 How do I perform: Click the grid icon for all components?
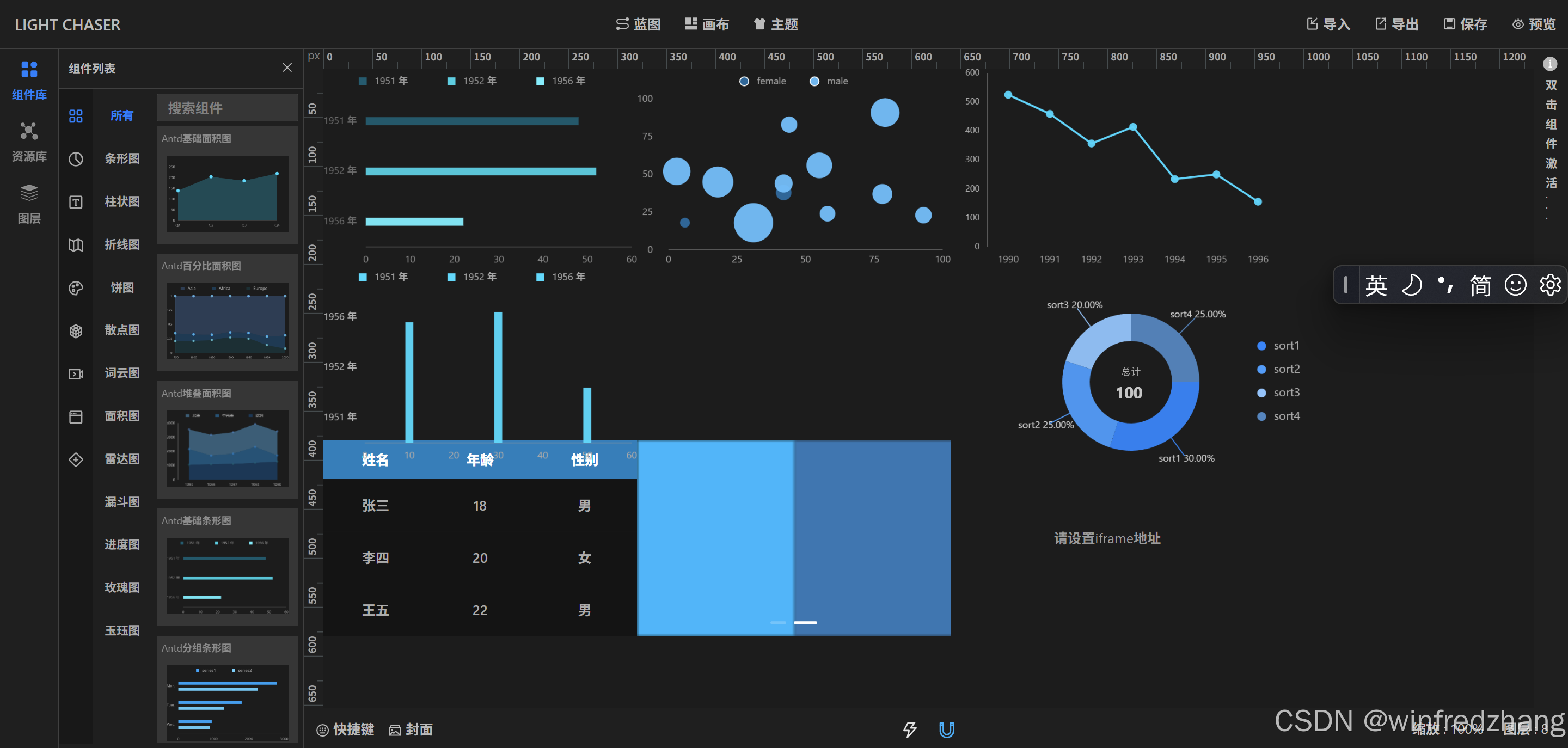[76, 115]
